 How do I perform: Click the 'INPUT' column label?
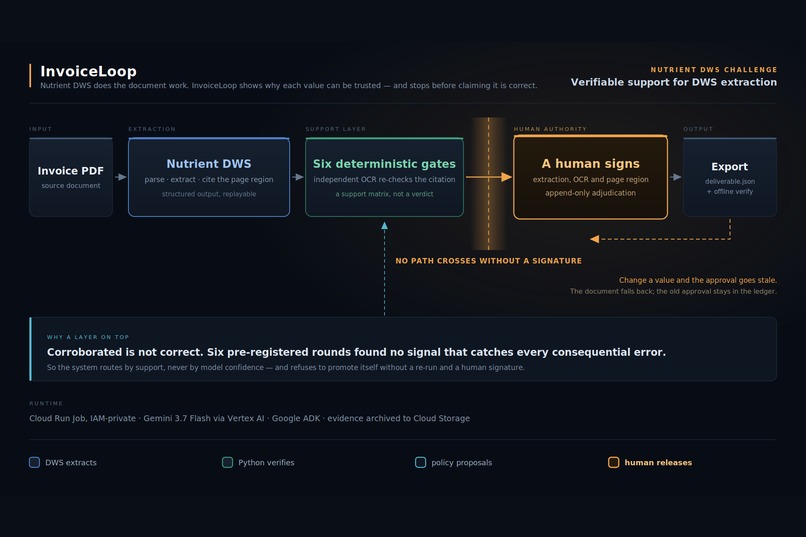tap(41, 129)
